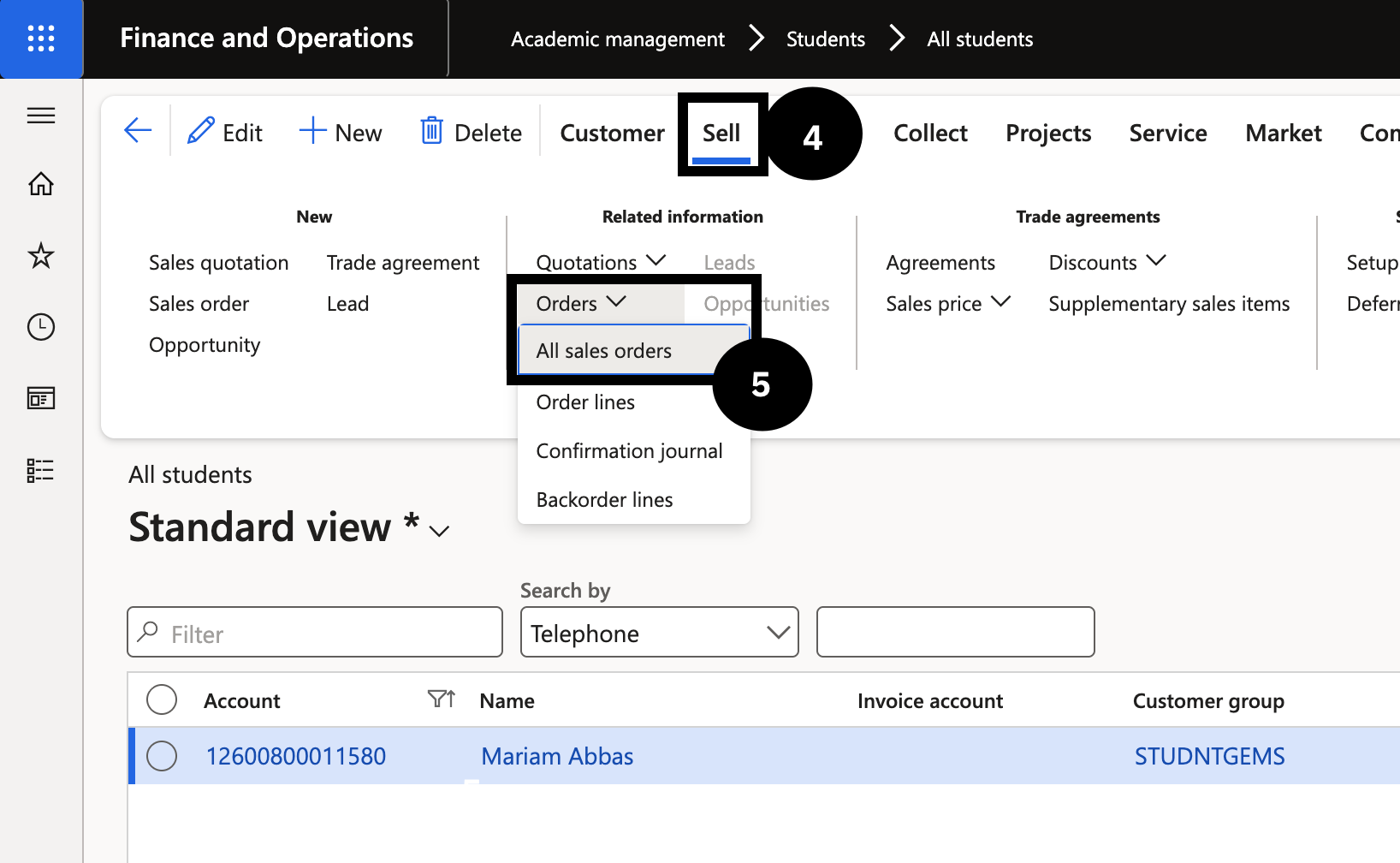This screenshot has width=1400, height=863.
Task: Open the Market tab
Action: coord(1284,133)
